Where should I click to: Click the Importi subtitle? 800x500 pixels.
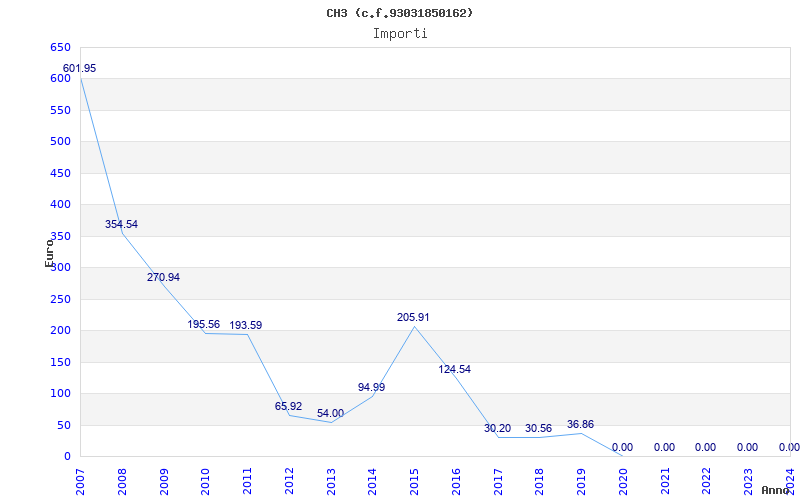pos(400,34)
